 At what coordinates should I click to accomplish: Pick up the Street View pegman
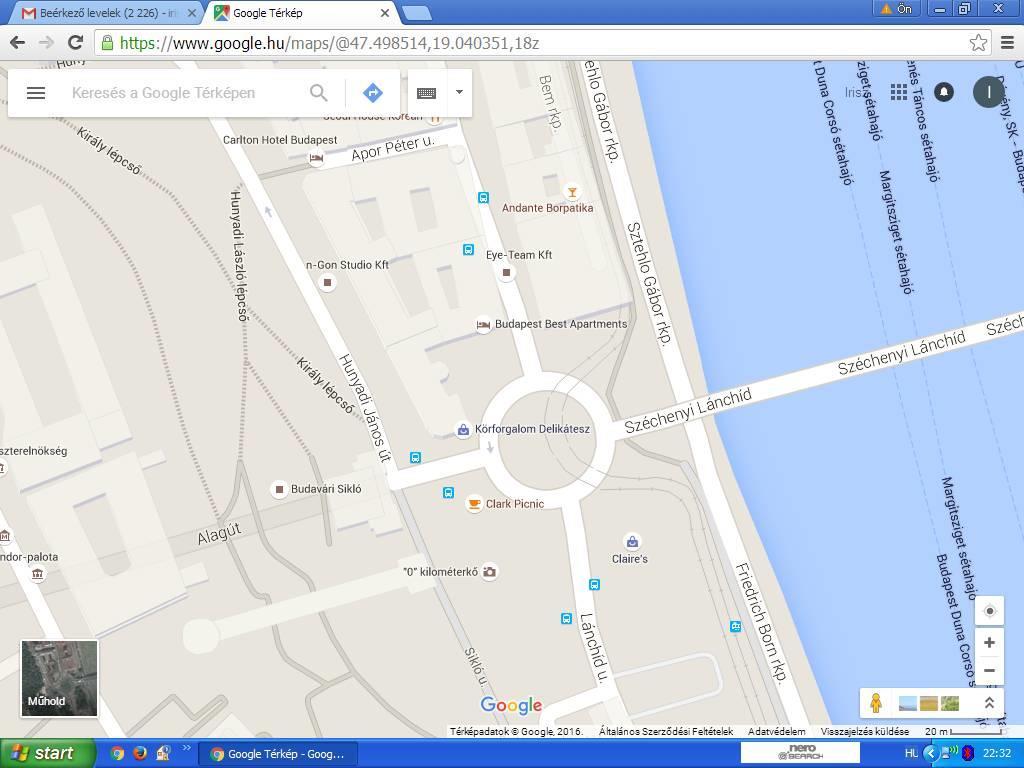[x=876, y=703]
